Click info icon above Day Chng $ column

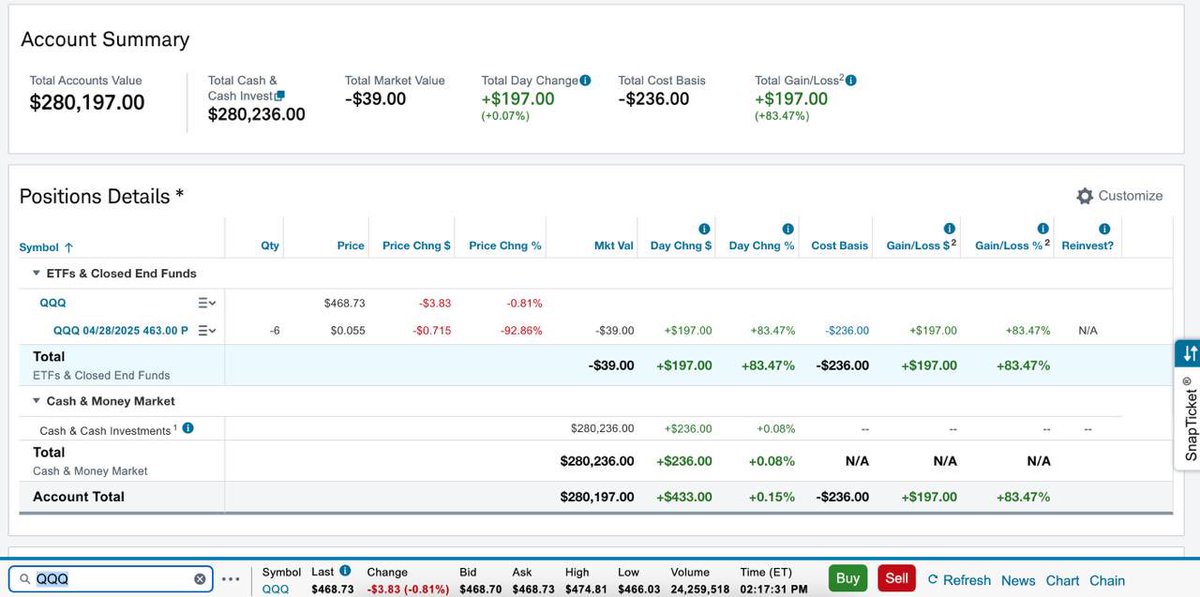click(x=704, y=229)
